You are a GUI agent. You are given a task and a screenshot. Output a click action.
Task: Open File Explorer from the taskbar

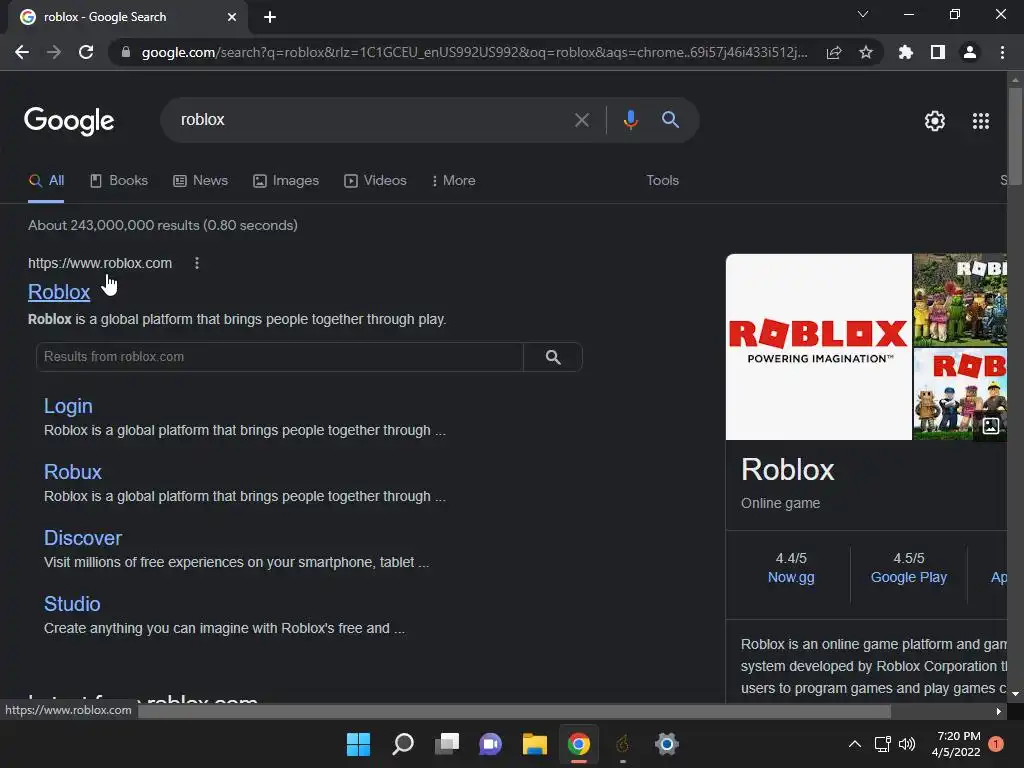pyautogui.click(x=535, y=744)
